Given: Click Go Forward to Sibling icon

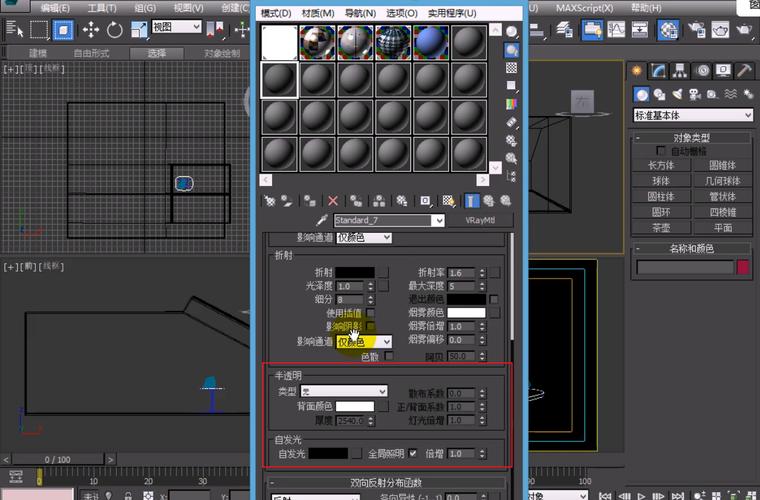Looking at the screenshot, I should 506,201.
